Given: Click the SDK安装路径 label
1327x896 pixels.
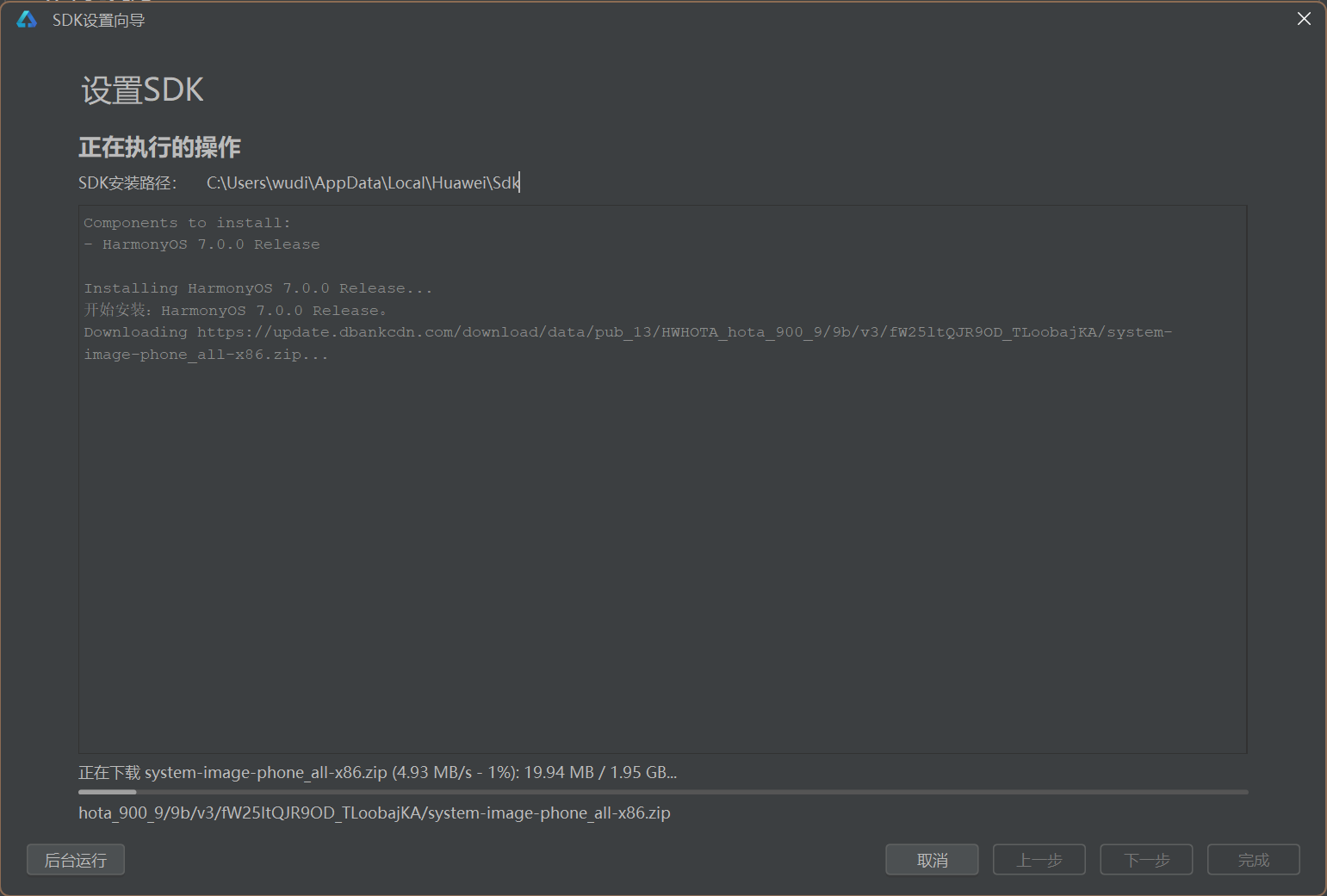Looking at the screenshot, I should [127, 183].
